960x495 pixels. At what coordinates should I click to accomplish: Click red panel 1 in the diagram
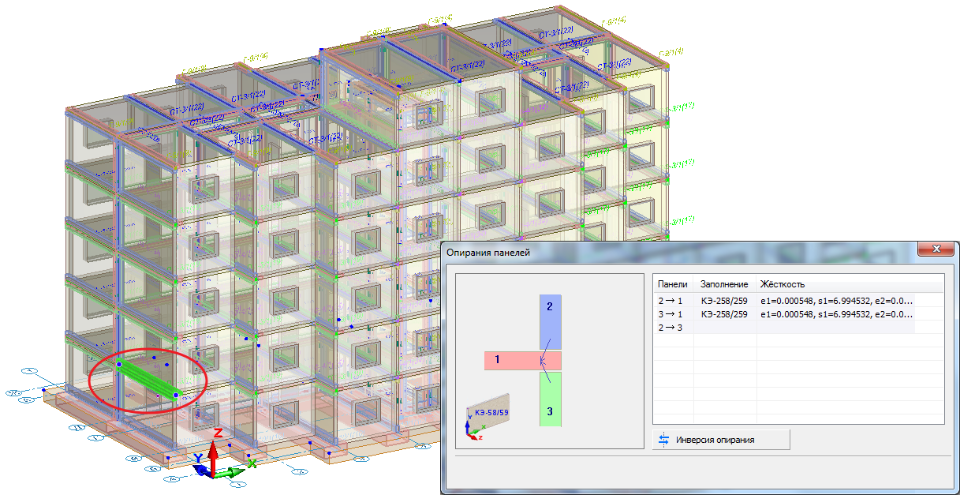point(510,360)
